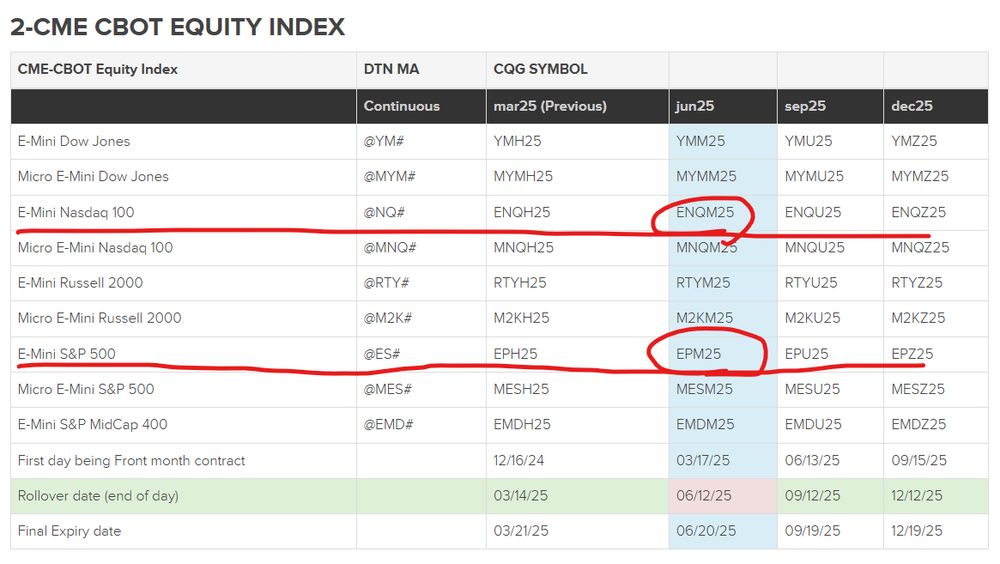The image size is (1000, 564).
Task: Select the 'Micro E-Mini S&P 500' row label
Action: tap(86, 389)
